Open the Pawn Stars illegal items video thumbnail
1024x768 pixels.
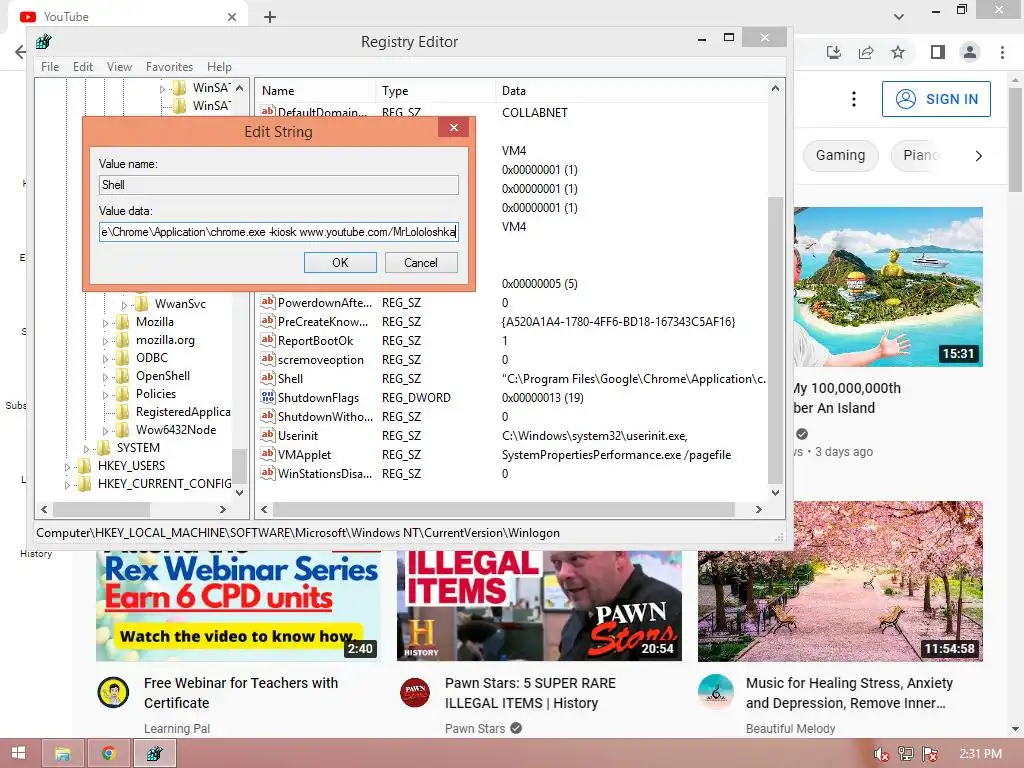539,606
